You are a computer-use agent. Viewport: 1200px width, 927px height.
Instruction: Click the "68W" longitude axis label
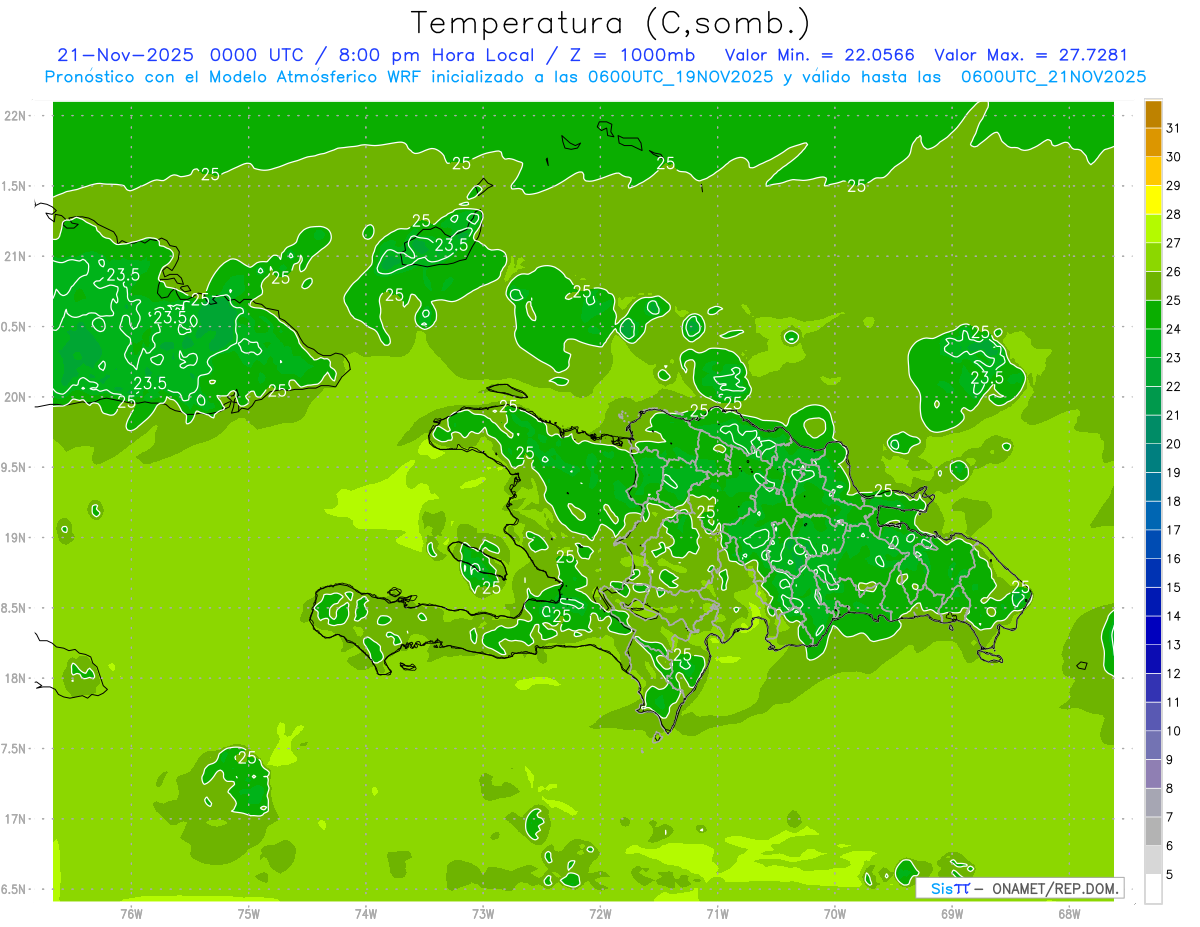[1069, 914]
